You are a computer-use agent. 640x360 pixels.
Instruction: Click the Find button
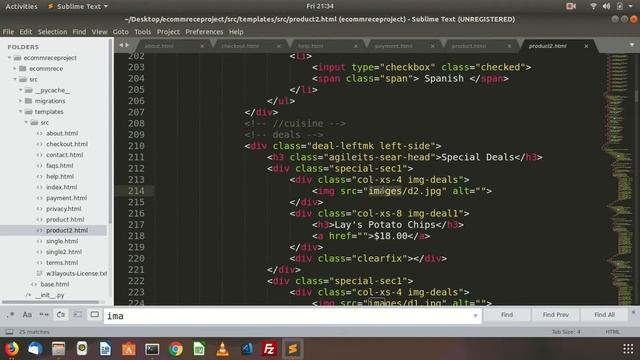click(507, 315)
